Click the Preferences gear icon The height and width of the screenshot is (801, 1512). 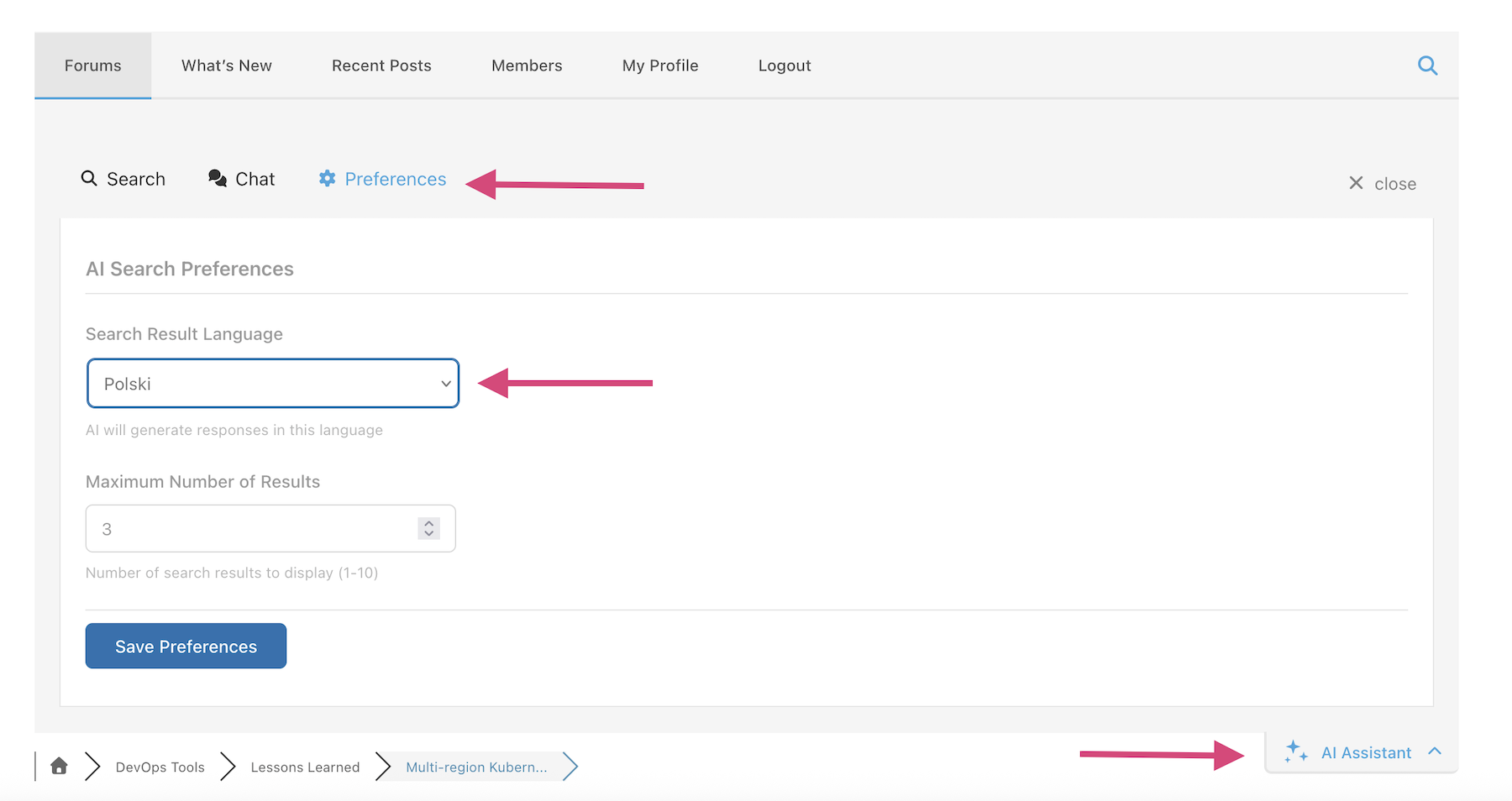pos(327,179)
